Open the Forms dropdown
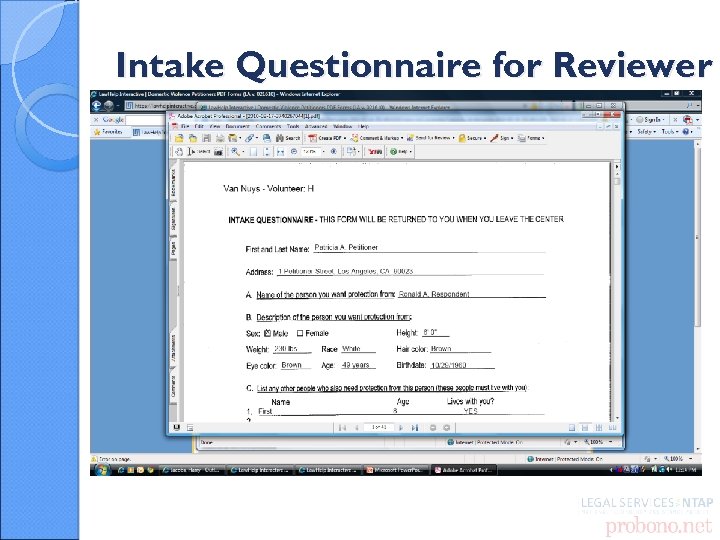The image size is (720, 540). point(531,138)
